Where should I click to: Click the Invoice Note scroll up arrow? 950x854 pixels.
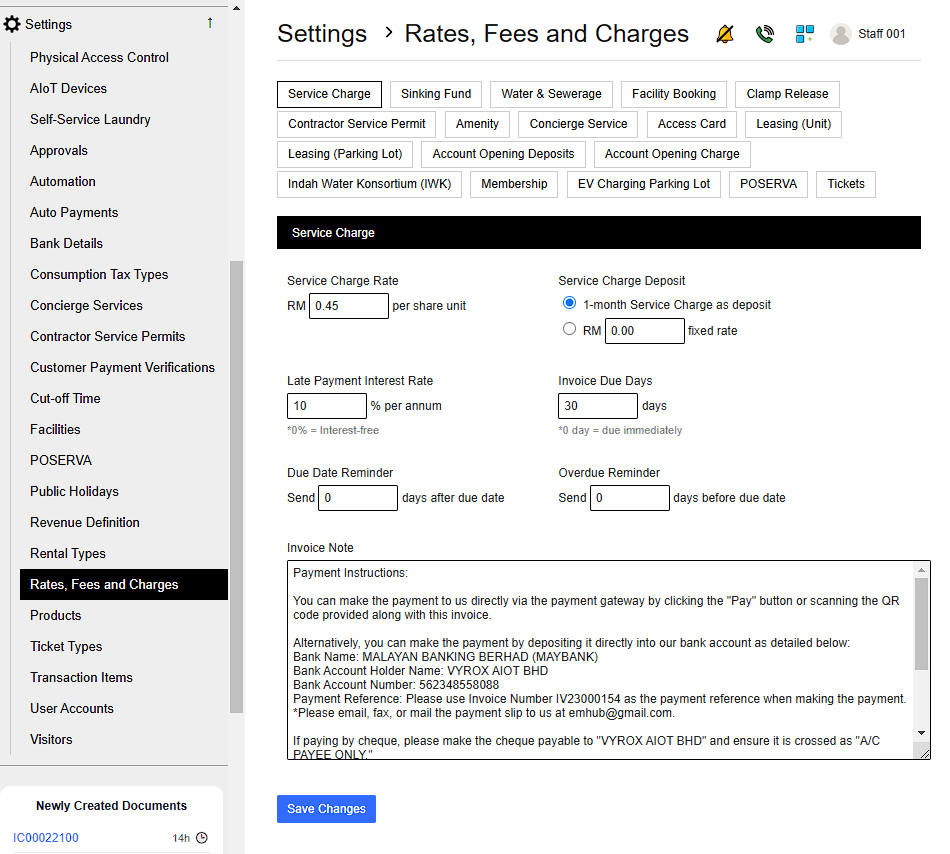tap(922, 570)
